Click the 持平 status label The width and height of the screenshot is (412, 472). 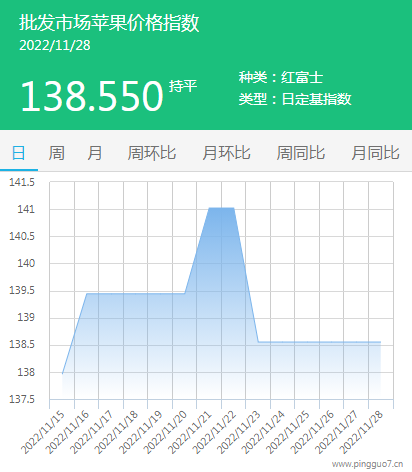[183, 86]
